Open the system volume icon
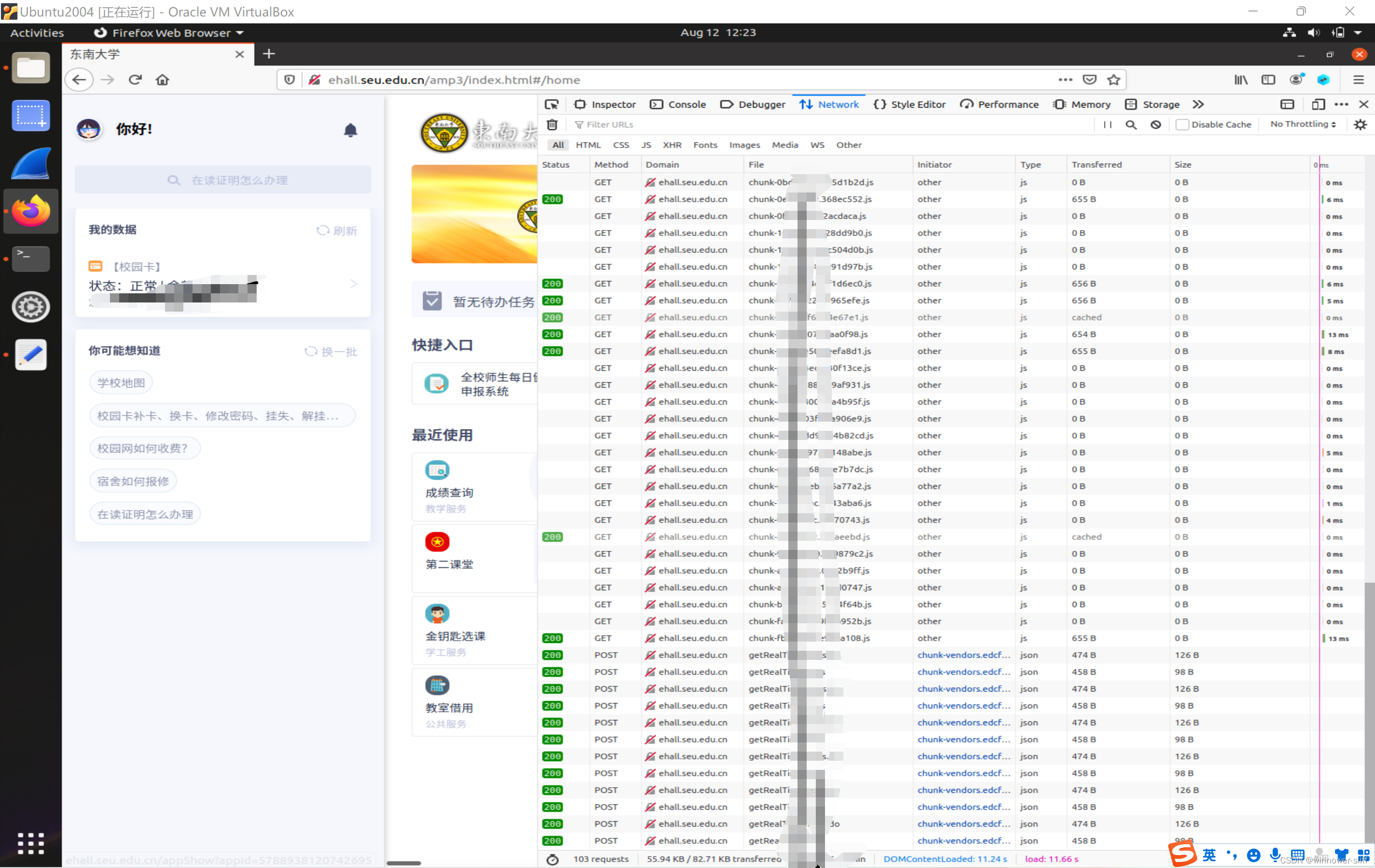 1313,33
